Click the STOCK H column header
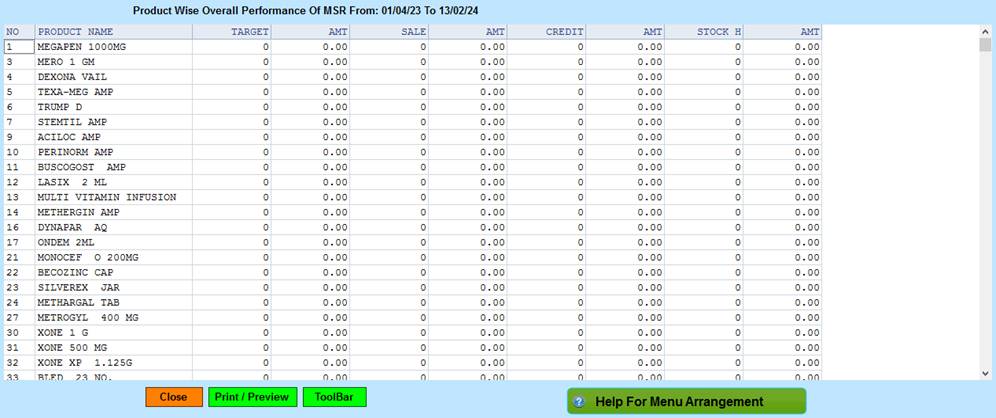The height and width of the screenshot is (418, 996). point(718,32)
